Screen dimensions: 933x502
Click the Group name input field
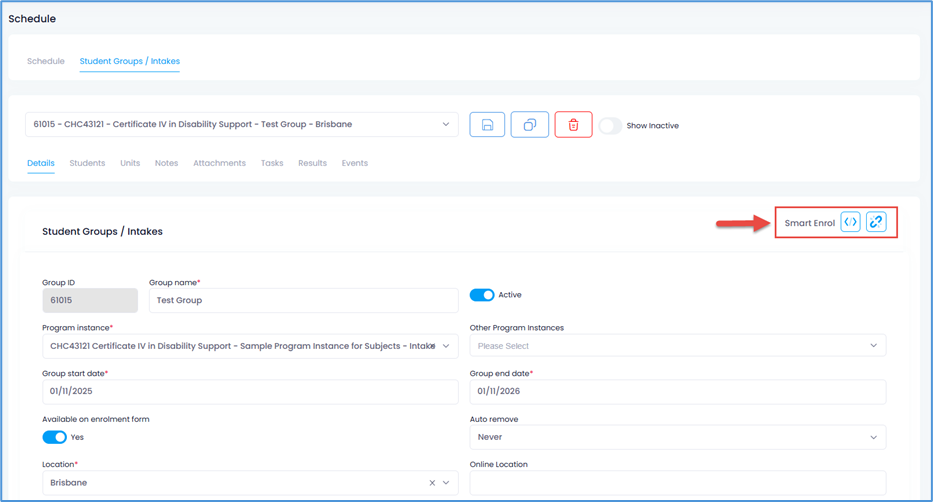click(290, 300)
